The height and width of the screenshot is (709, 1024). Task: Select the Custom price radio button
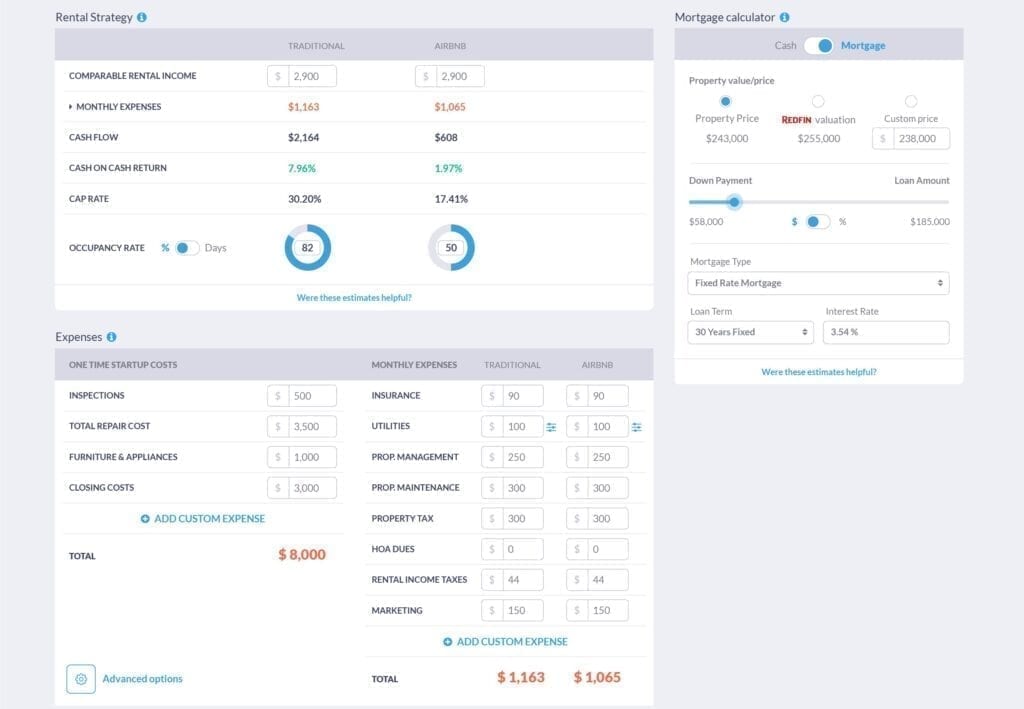[x=910, y=101]
